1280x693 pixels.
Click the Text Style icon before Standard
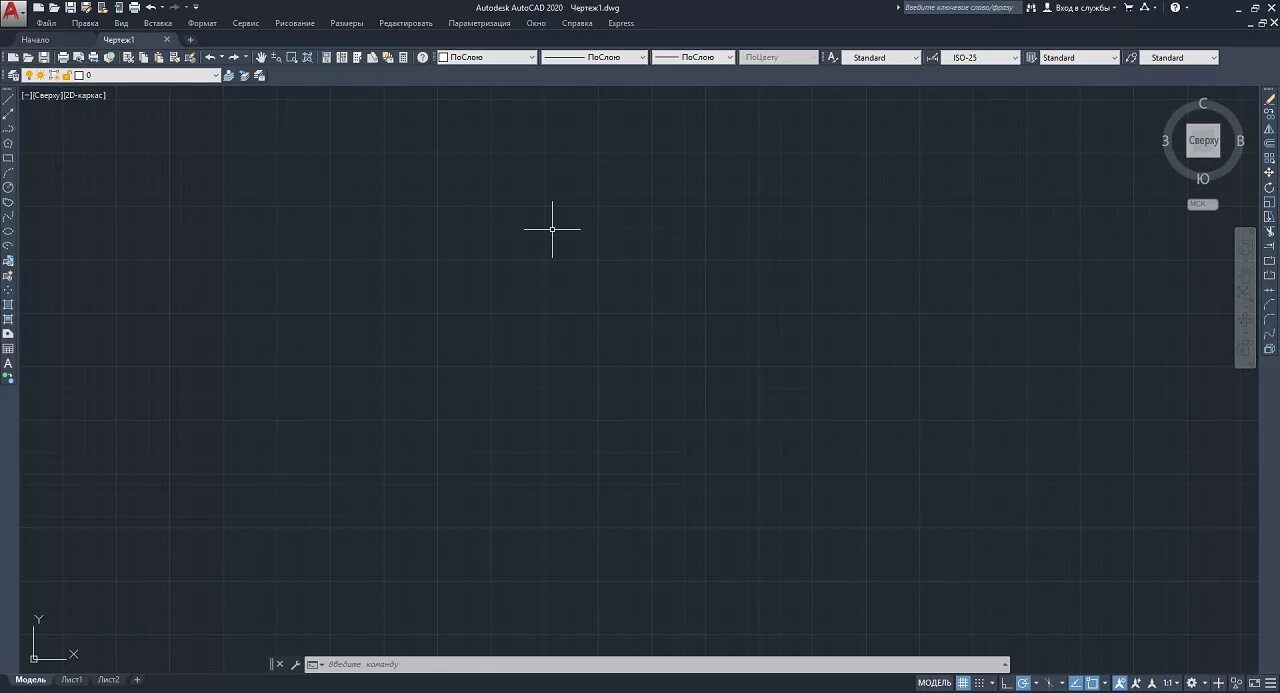tap(832, 57)
